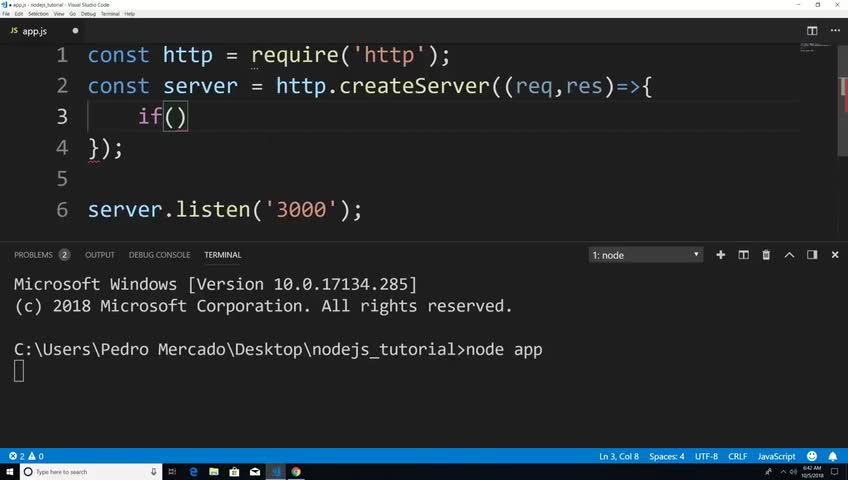The width and height of the screenshot is (848, 480).
Task: Open Microsoft Store from taskbar
Action: pyautogui.click(x=234, y=472)
